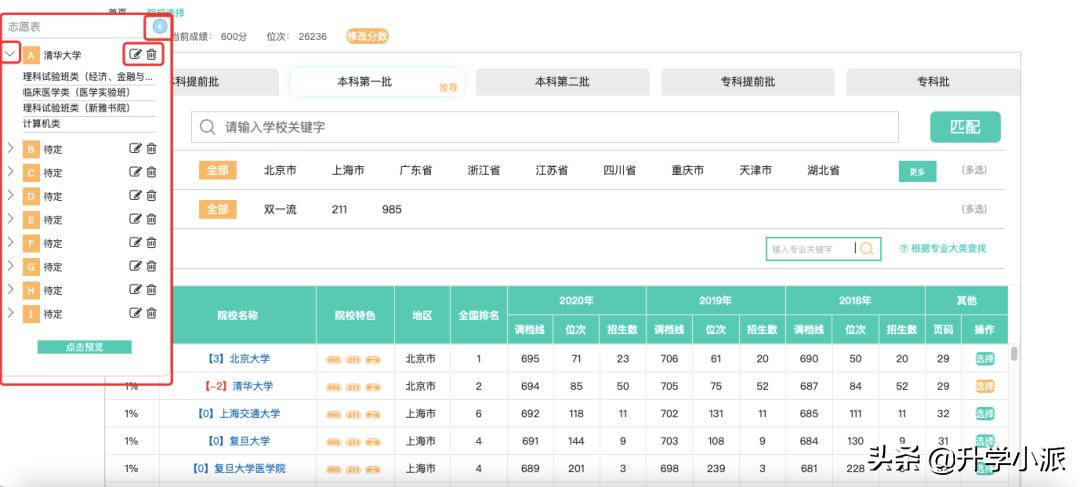Image resolution: width=1080 pixels, height=487 pixels.
Task: Filter schools by 四川省
Action: click(x=620, y=170)
